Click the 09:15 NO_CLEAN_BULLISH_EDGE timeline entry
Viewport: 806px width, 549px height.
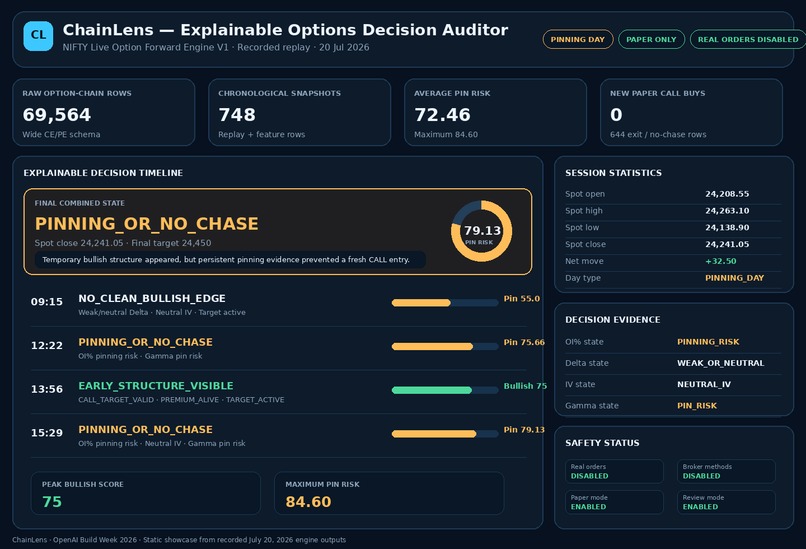point(279,304)
